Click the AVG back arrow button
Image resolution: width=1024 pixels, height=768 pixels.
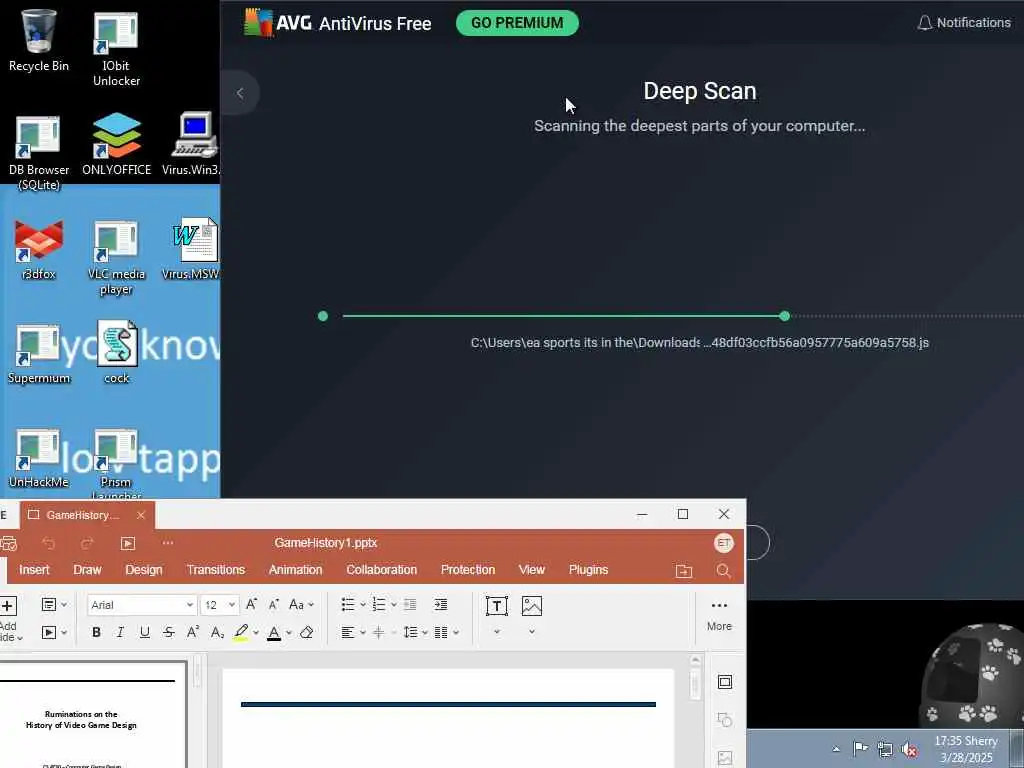240,93
